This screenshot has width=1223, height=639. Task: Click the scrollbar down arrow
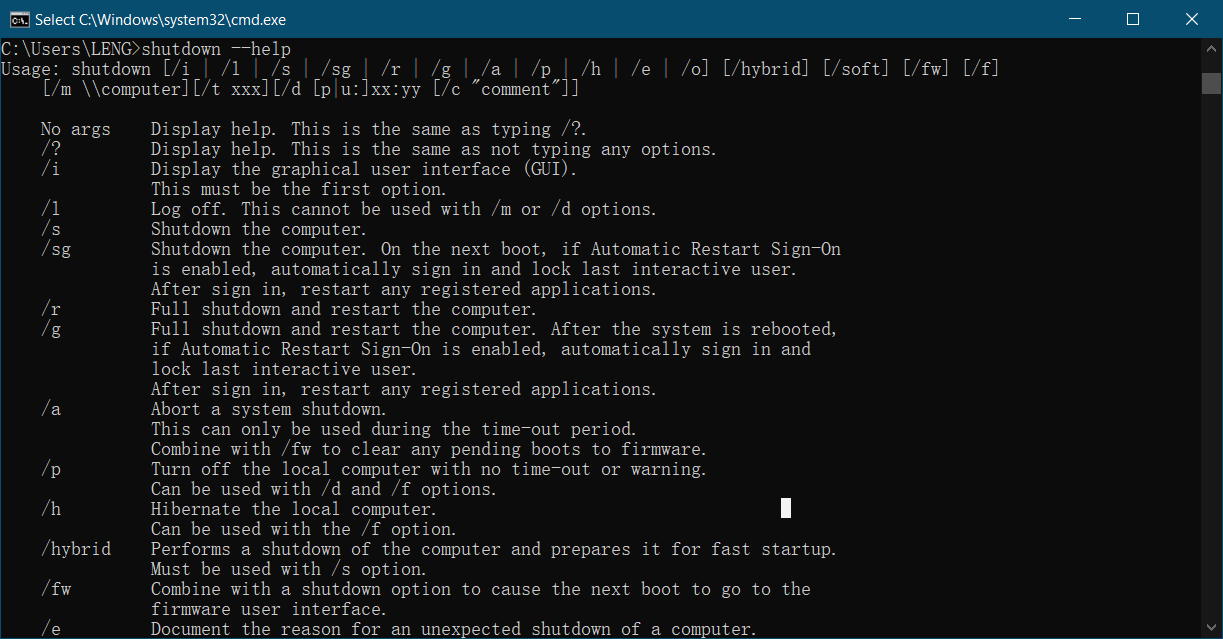[1211, 628]
